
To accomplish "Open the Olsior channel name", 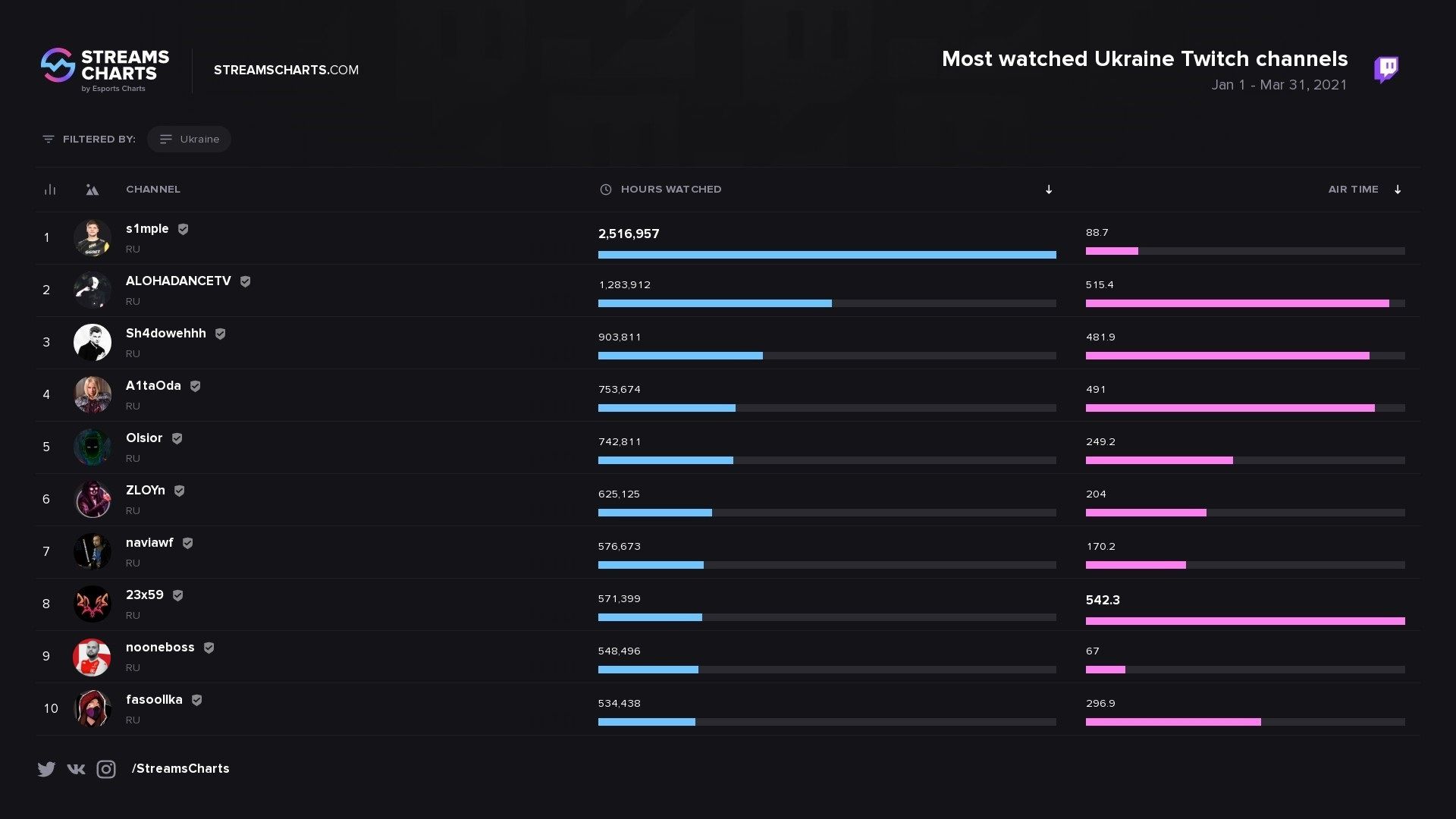I will click(x=144, y=438).
